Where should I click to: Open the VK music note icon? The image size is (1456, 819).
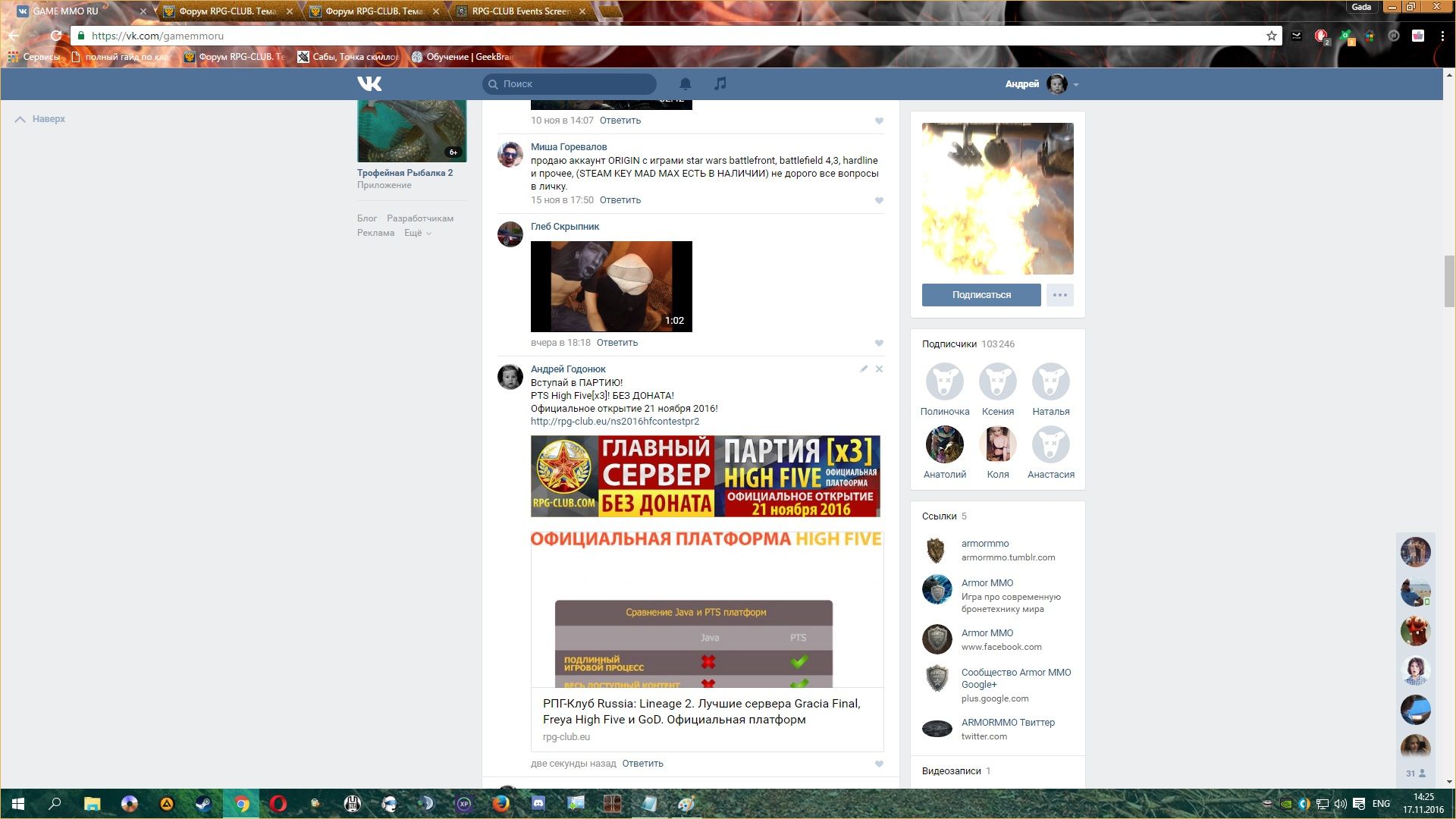pyautogui.click(x=720, y=83)
